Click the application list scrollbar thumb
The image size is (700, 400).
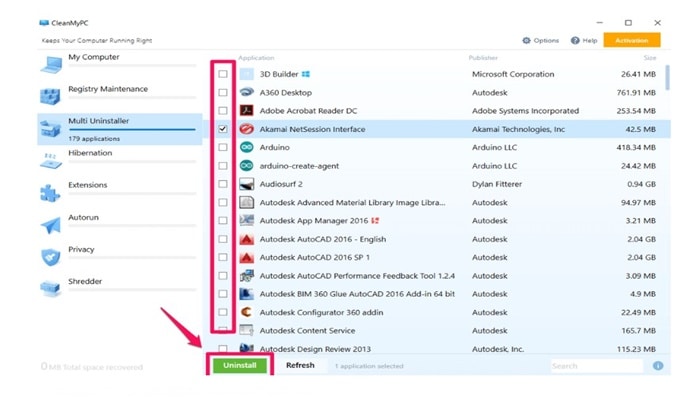pos(667,78)
